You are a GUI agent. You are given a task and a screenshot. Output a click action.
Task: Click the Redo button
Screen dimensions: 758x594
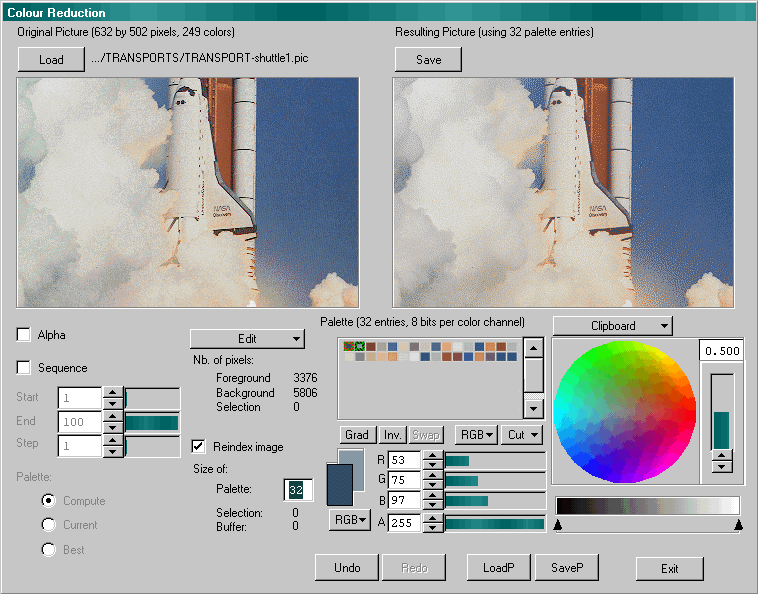click(414, 567)
